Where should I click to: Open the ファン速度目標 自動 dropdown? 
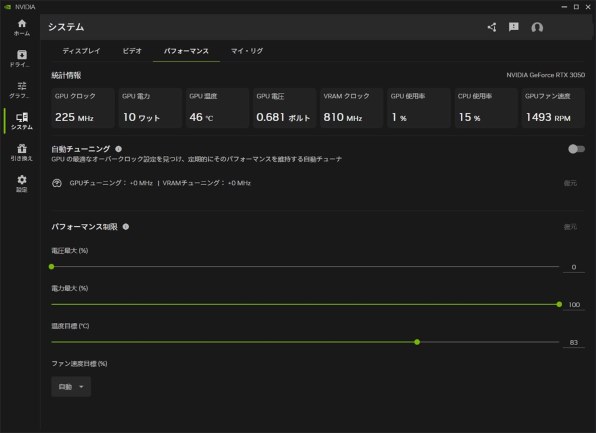click(71, 387)
